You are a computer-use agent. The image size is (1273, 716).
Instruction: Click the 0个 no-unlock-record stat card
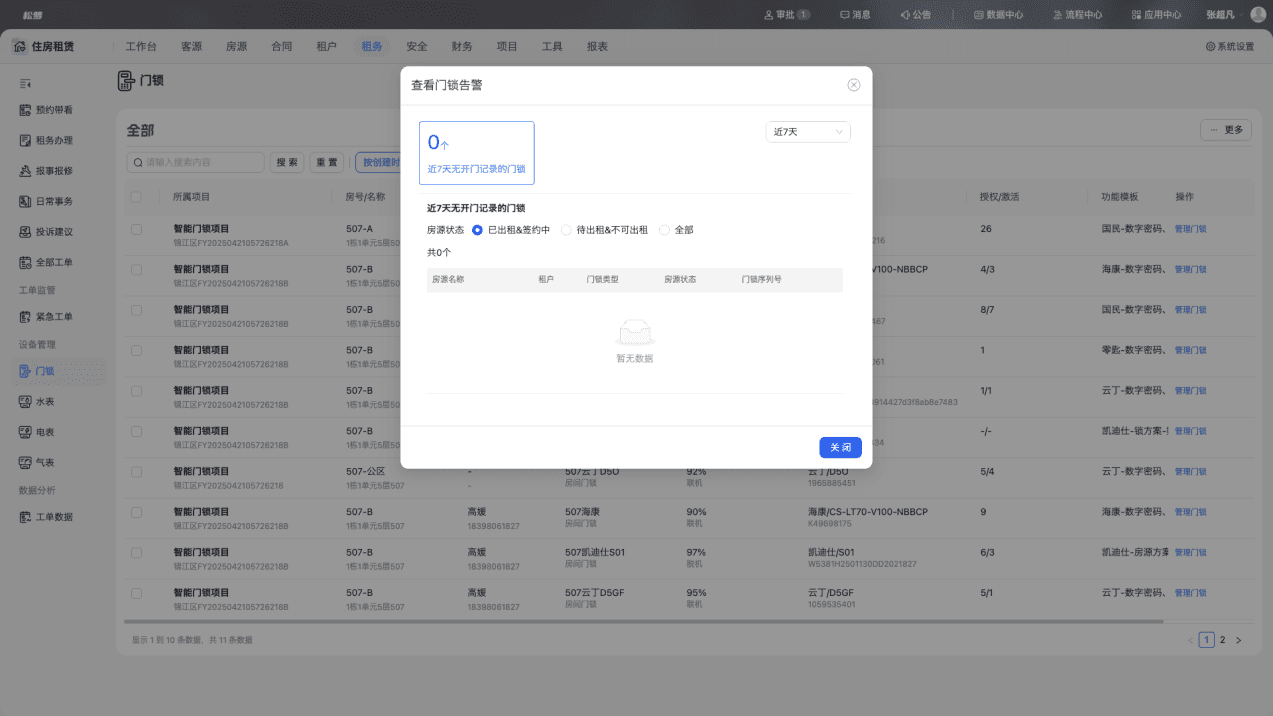click(476, 153)
